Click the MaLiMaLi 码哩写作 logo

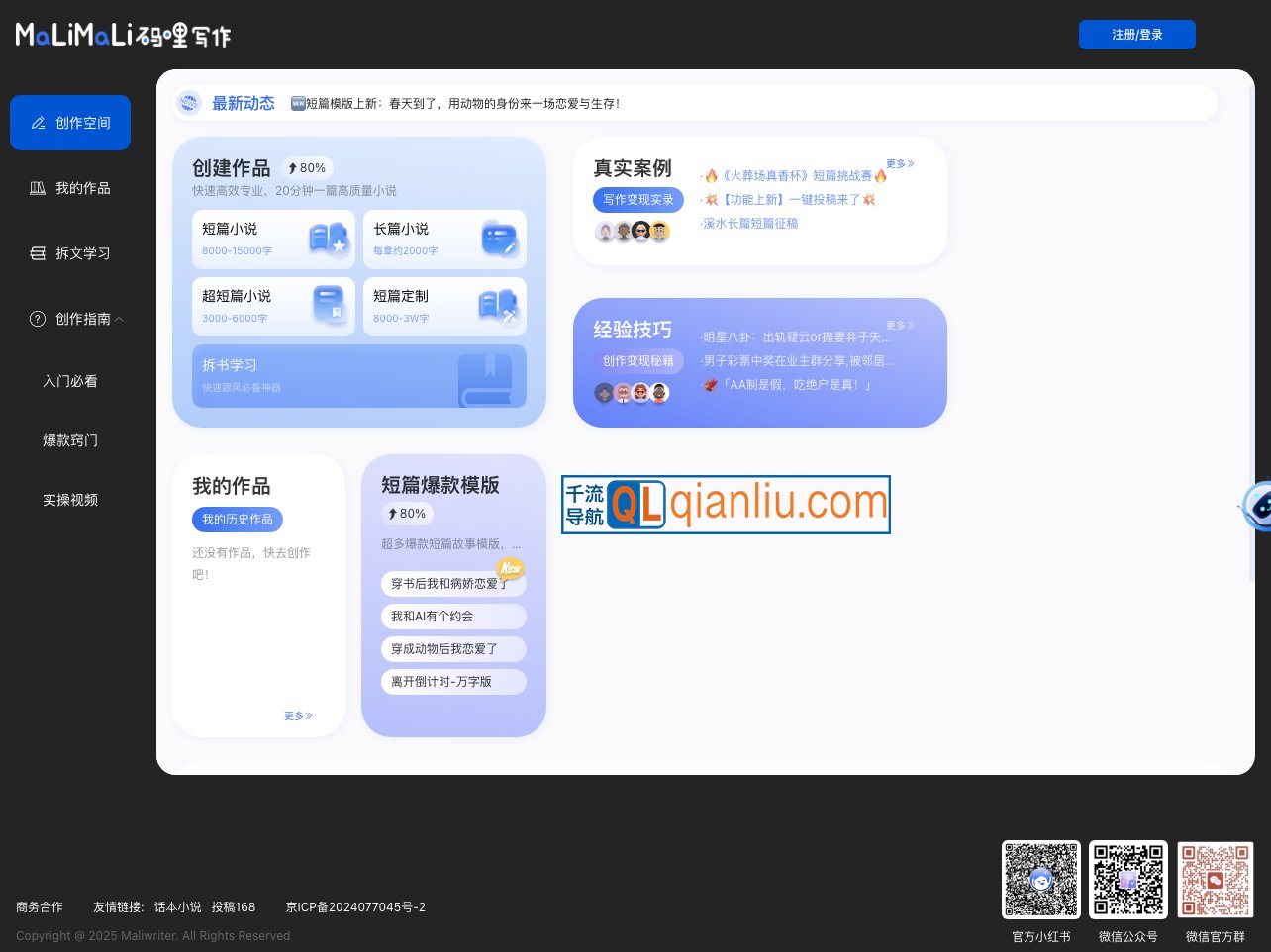pyautogui.click(x=122, y=35)
